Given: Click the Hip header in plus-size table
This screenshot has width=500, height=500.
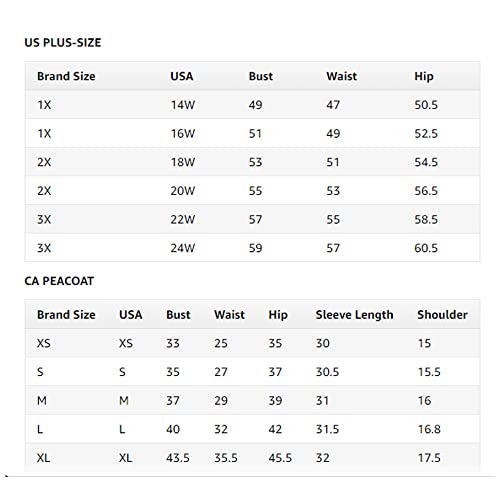Looking at the screenshot, I should click(x=424, y=76).
